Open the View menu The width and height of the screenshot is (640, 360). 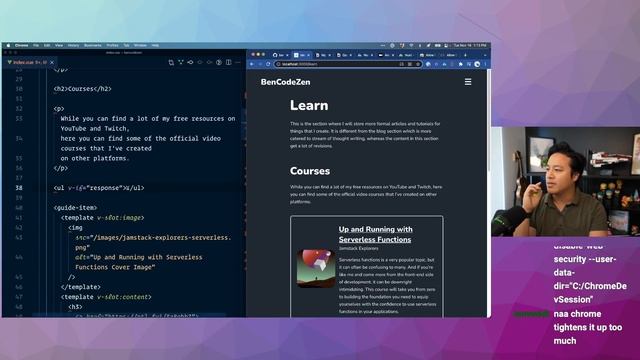click(59, 45)
